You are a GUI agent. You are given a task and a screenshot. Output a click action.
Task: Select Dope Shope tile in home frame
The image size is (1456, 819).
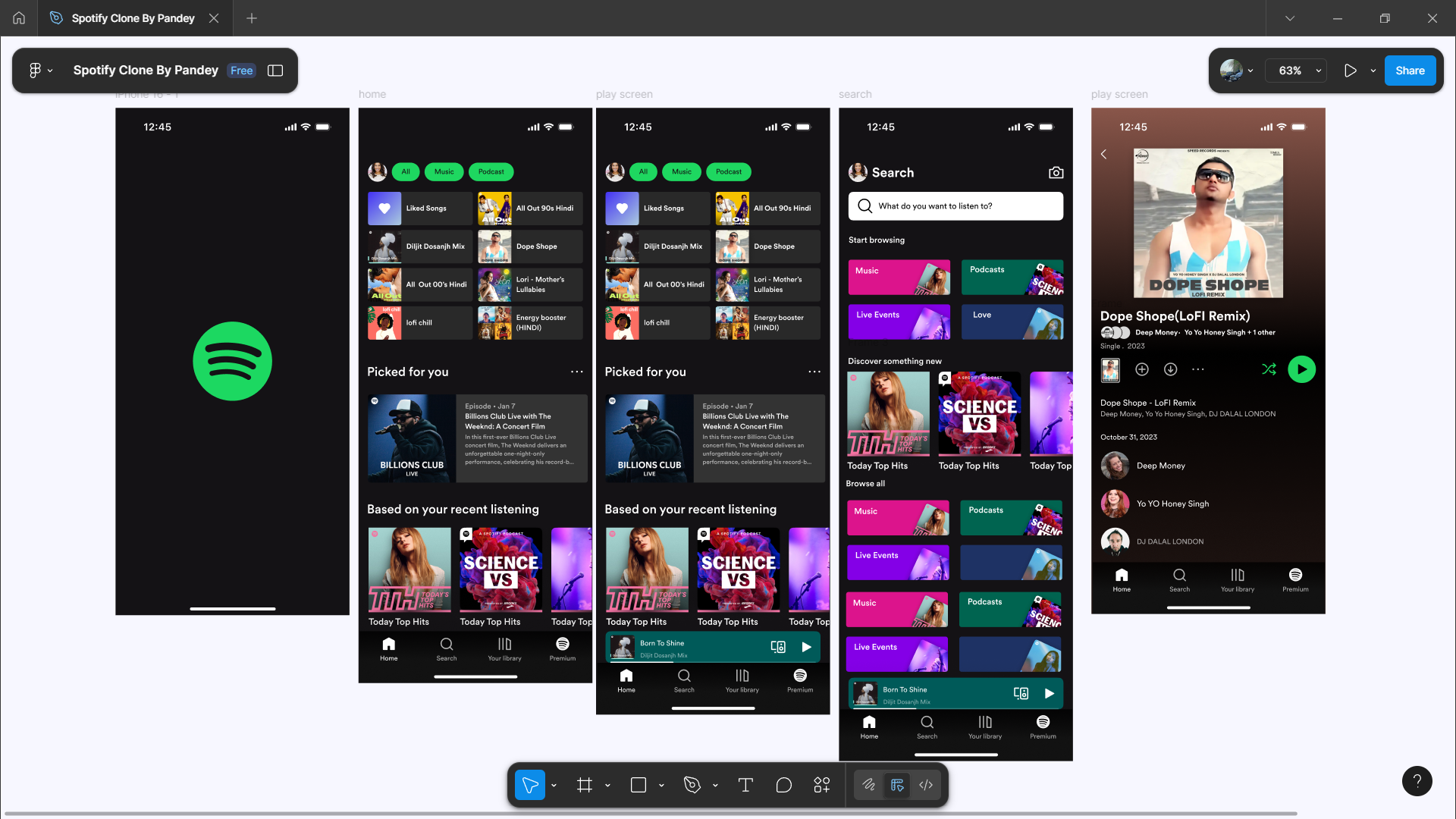530,246
